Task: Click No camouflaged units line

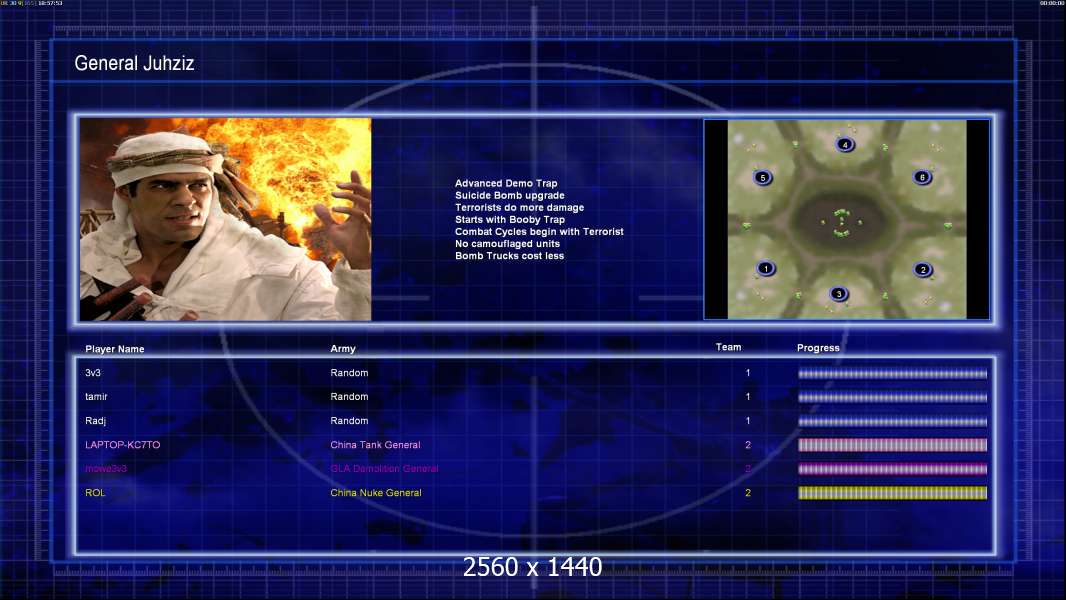Action: [507, 244]
